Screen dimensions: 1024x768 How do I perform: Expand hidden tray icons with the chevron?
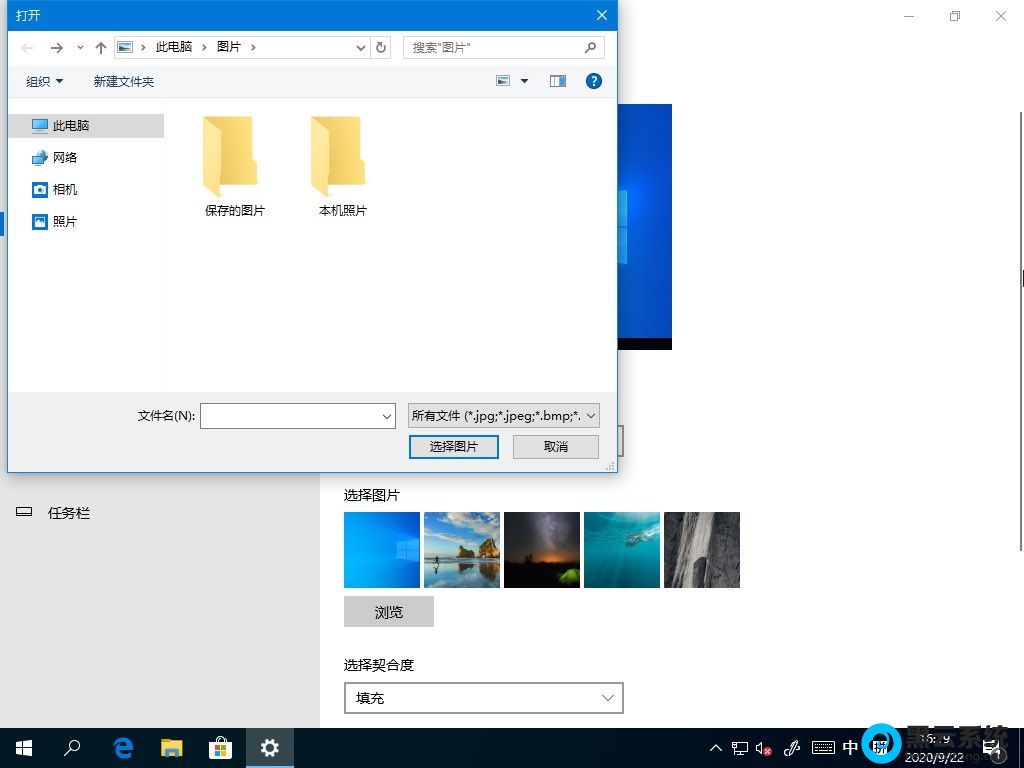[715, 747]
